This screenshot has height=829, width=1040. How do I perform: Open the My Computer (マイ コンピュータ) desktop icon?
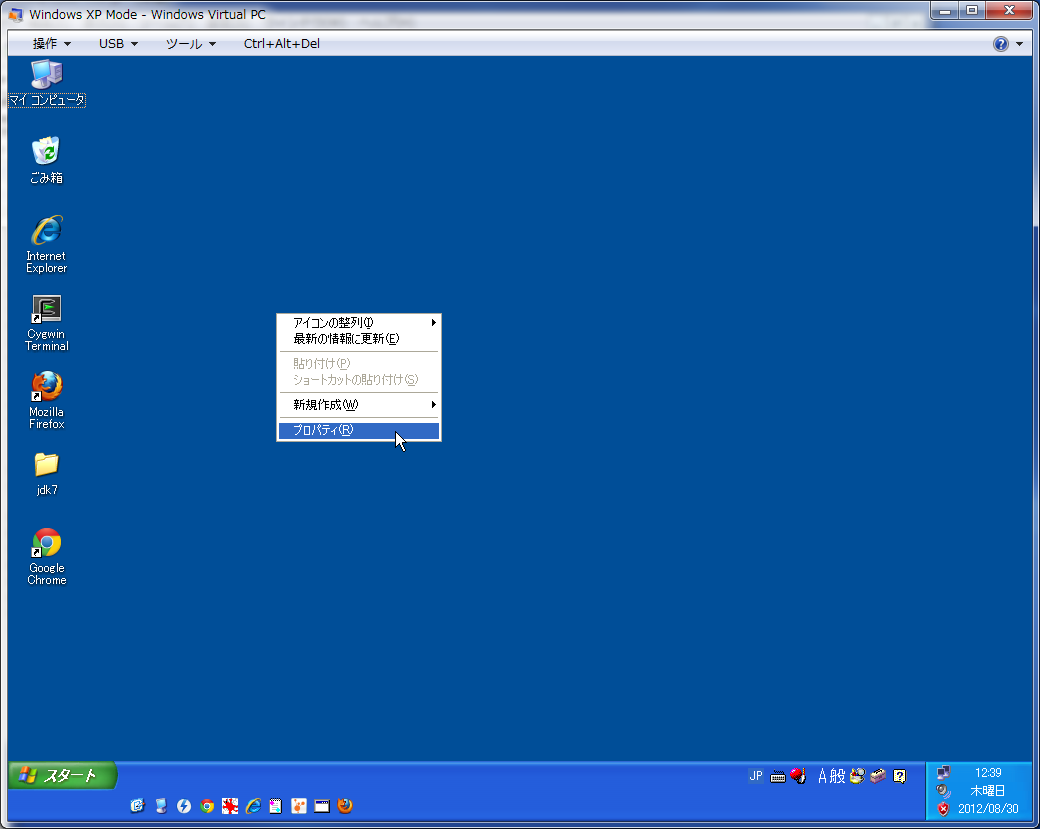46,83
